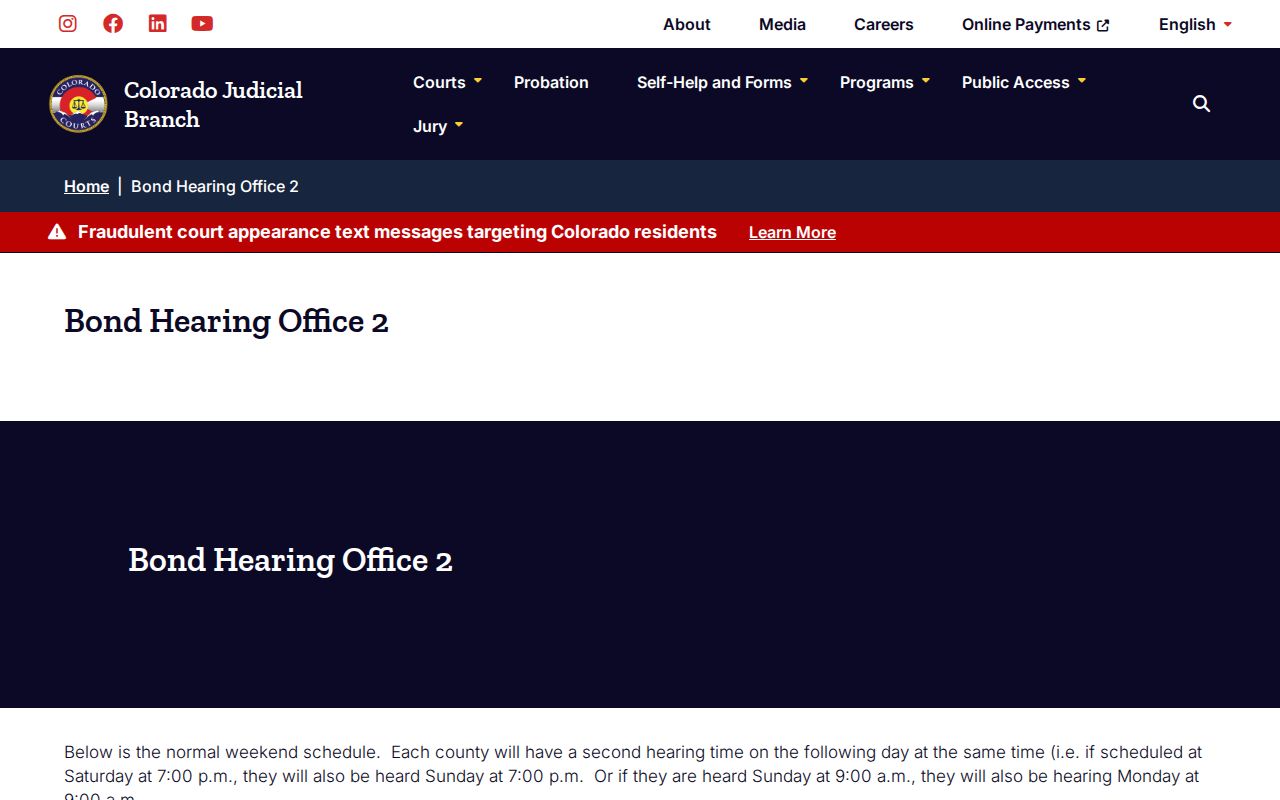
Task: Open the English language selector
Action: coord(1195,24)
